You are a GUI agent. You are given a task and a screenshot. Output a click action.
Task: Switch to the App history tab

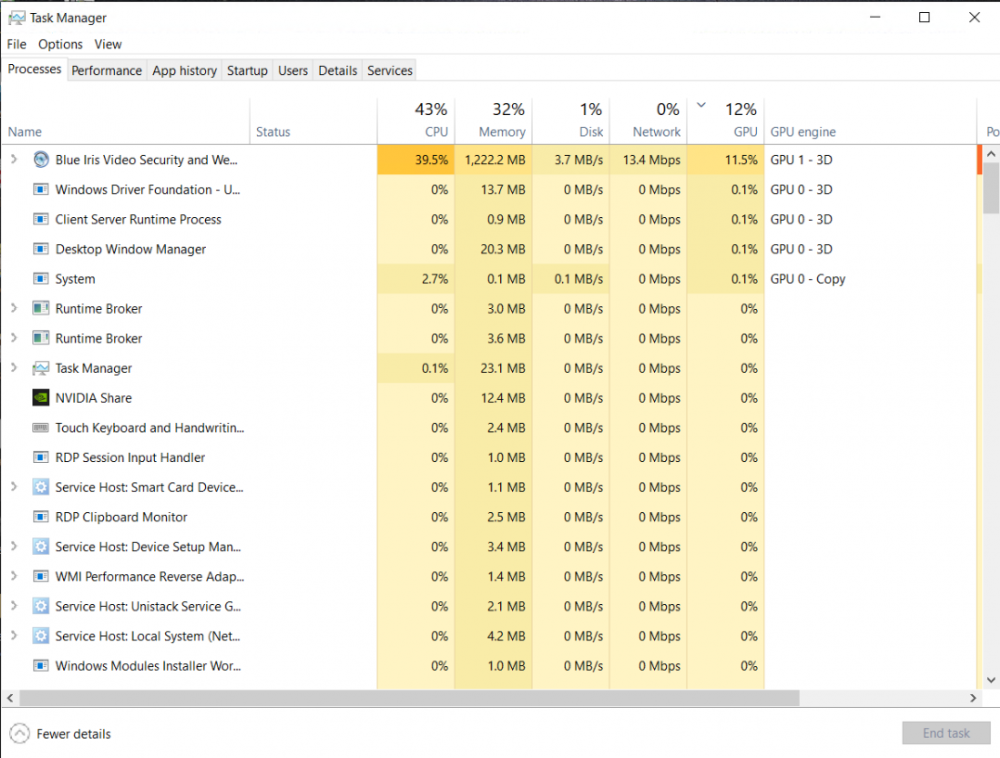184,71
